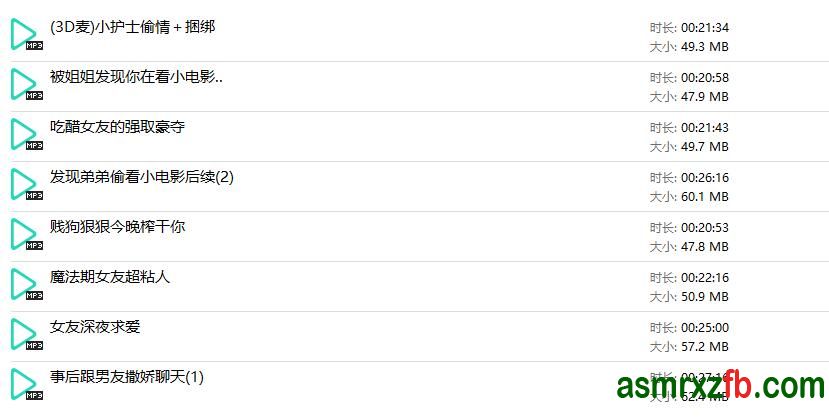Select the 00:20:58 duration text
This screenshot has width=829, height=420.
(x=704, y=78)
